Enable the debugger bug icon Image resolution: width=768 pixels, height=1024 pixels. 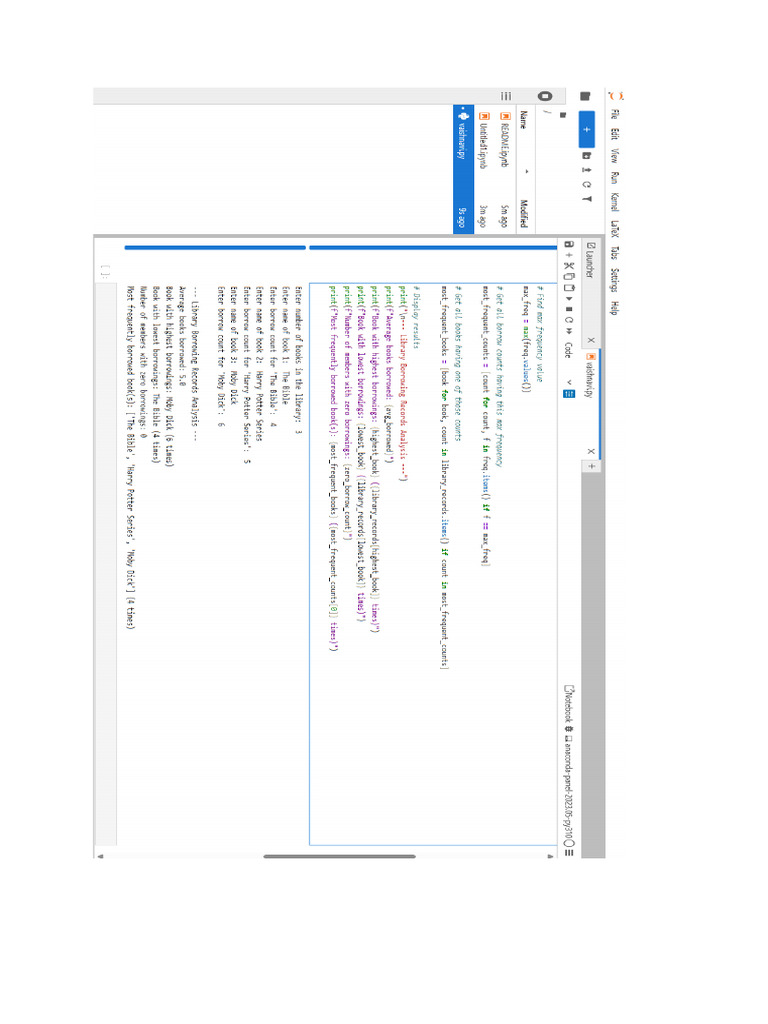click(568, 729)
